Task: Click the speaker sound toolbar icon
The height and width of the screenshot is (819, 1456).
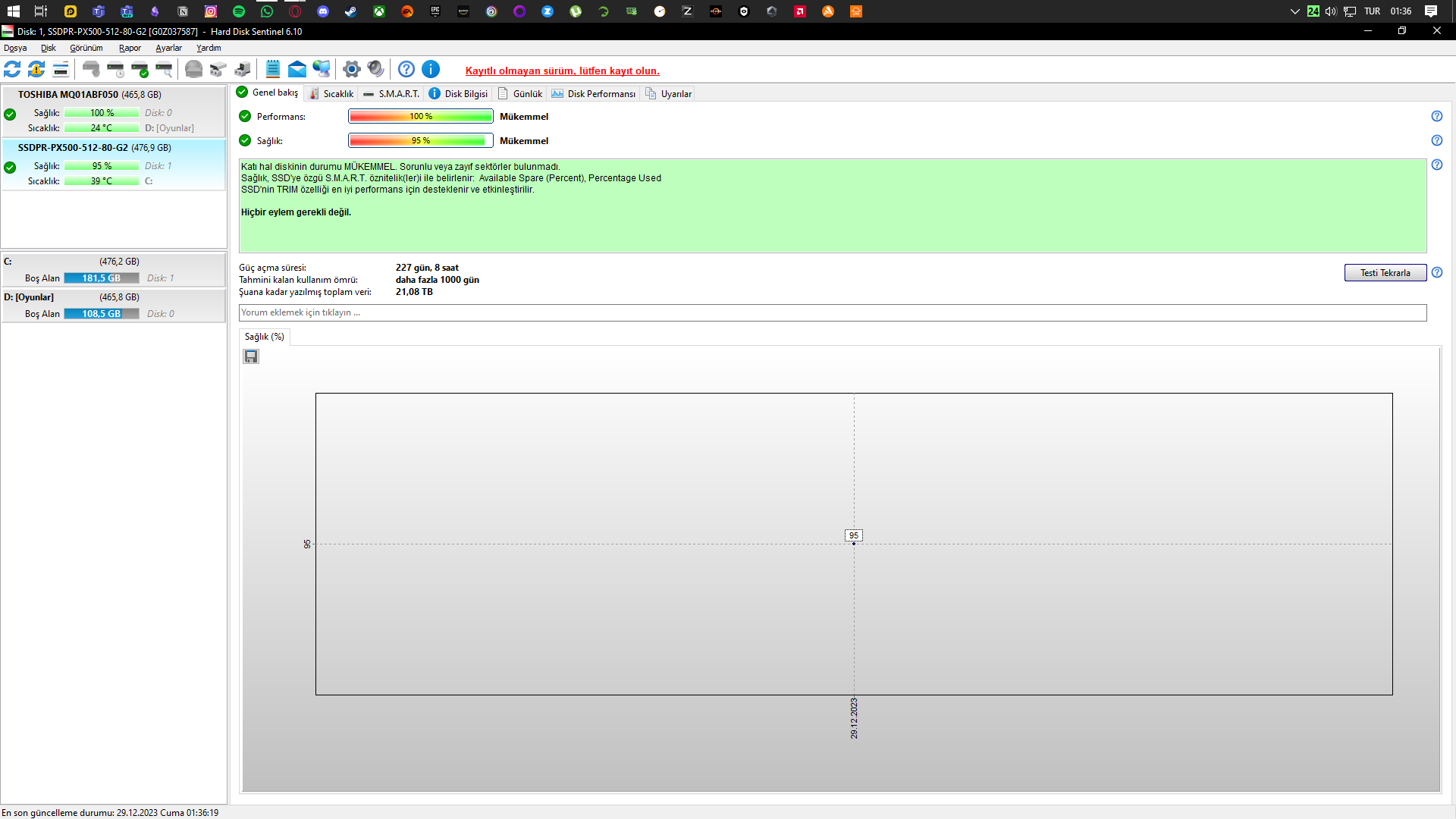Action: click(375, 69)
